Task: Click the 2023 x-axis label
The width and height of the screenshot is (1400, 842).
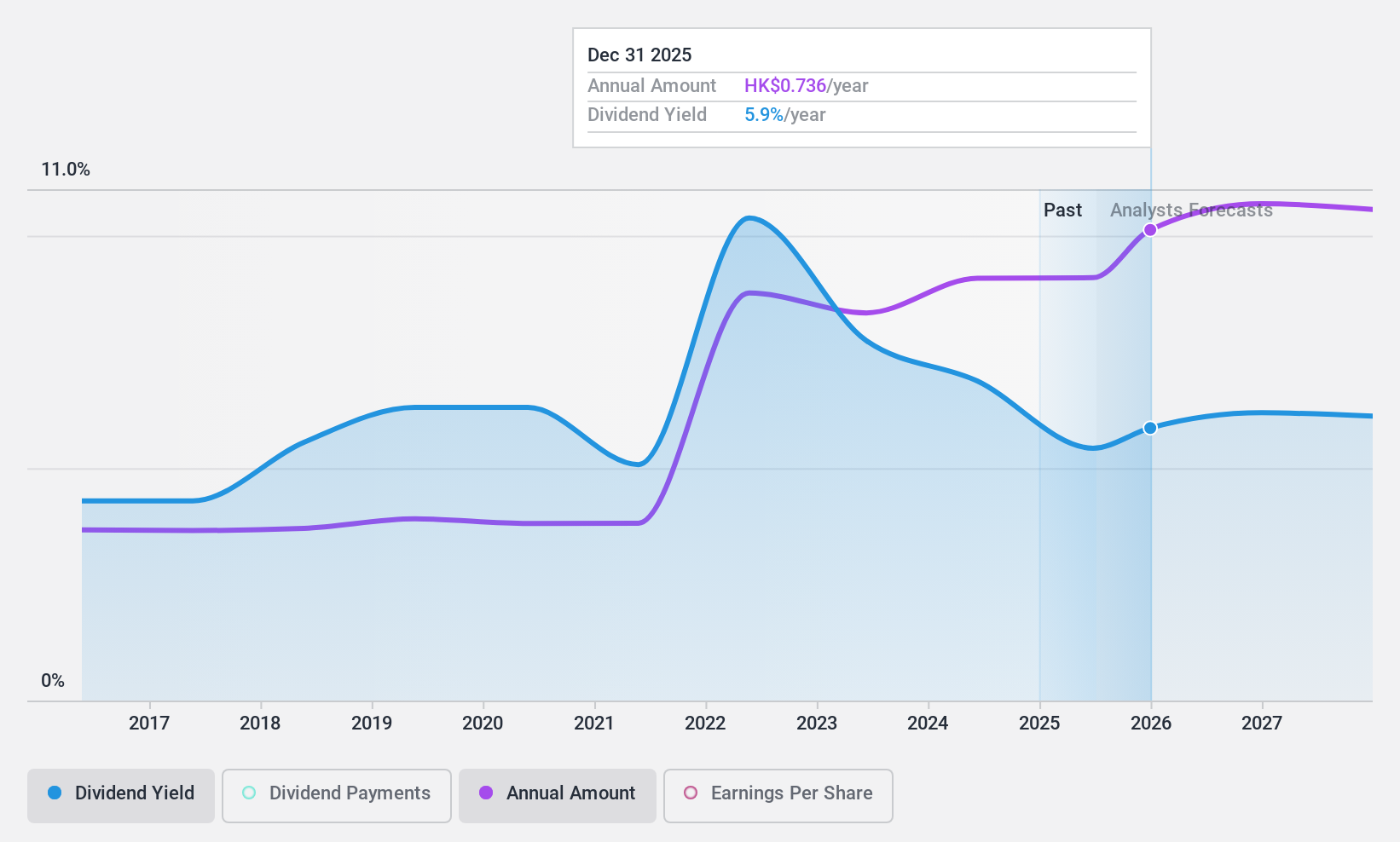Action: pos(817,724)
